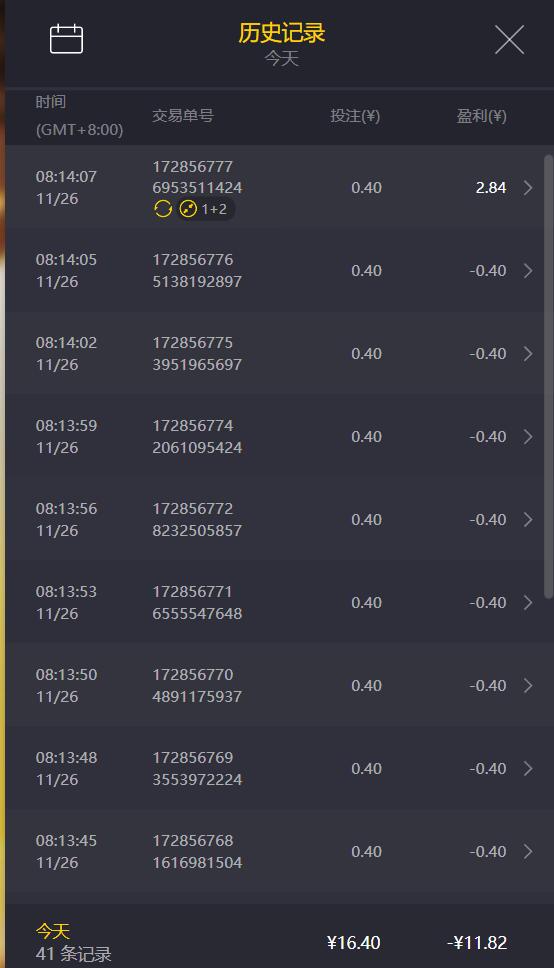Click the vertical scrollbar of the list
Screen dimensions: 554x968
548,377
